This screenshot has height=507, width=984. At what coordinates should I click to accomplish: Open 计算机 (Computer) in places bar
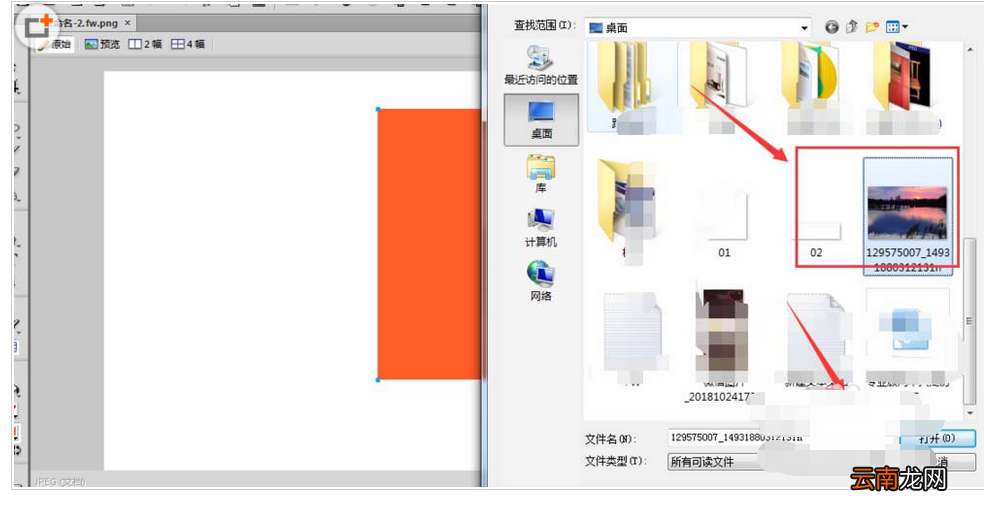[541, 228]
